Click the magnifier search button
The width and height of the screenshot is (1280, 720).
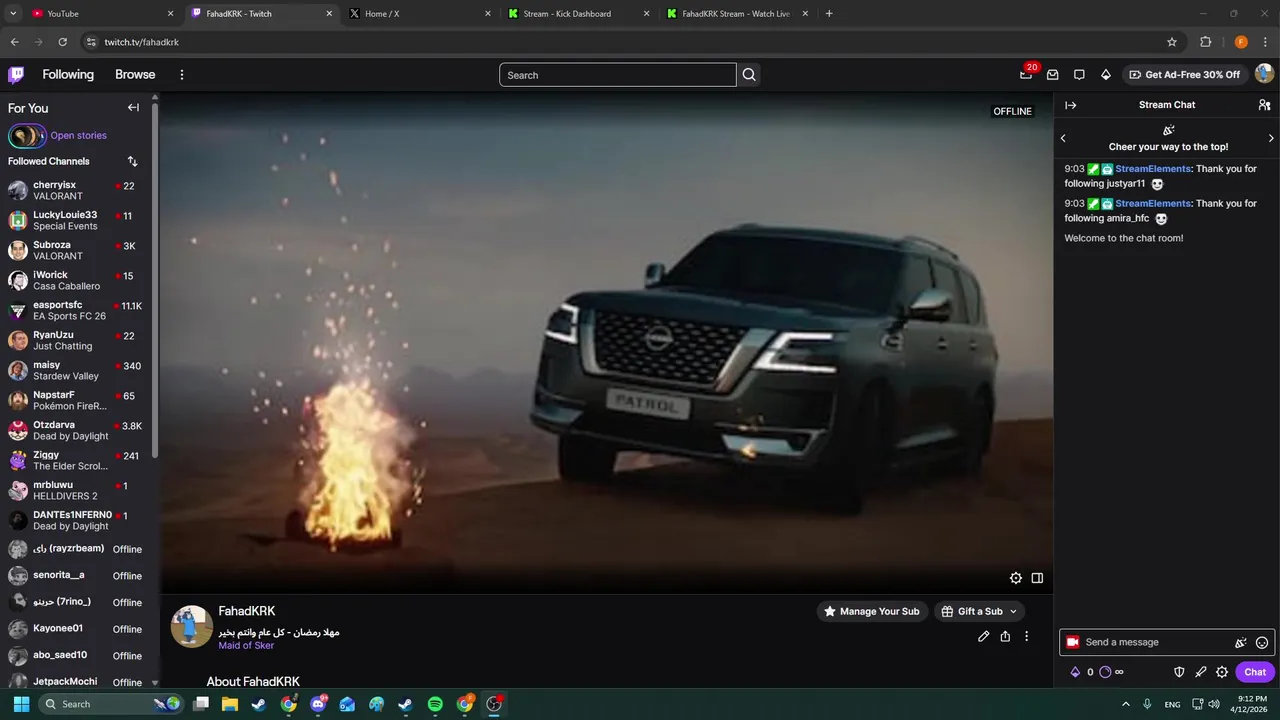[749, 75]
